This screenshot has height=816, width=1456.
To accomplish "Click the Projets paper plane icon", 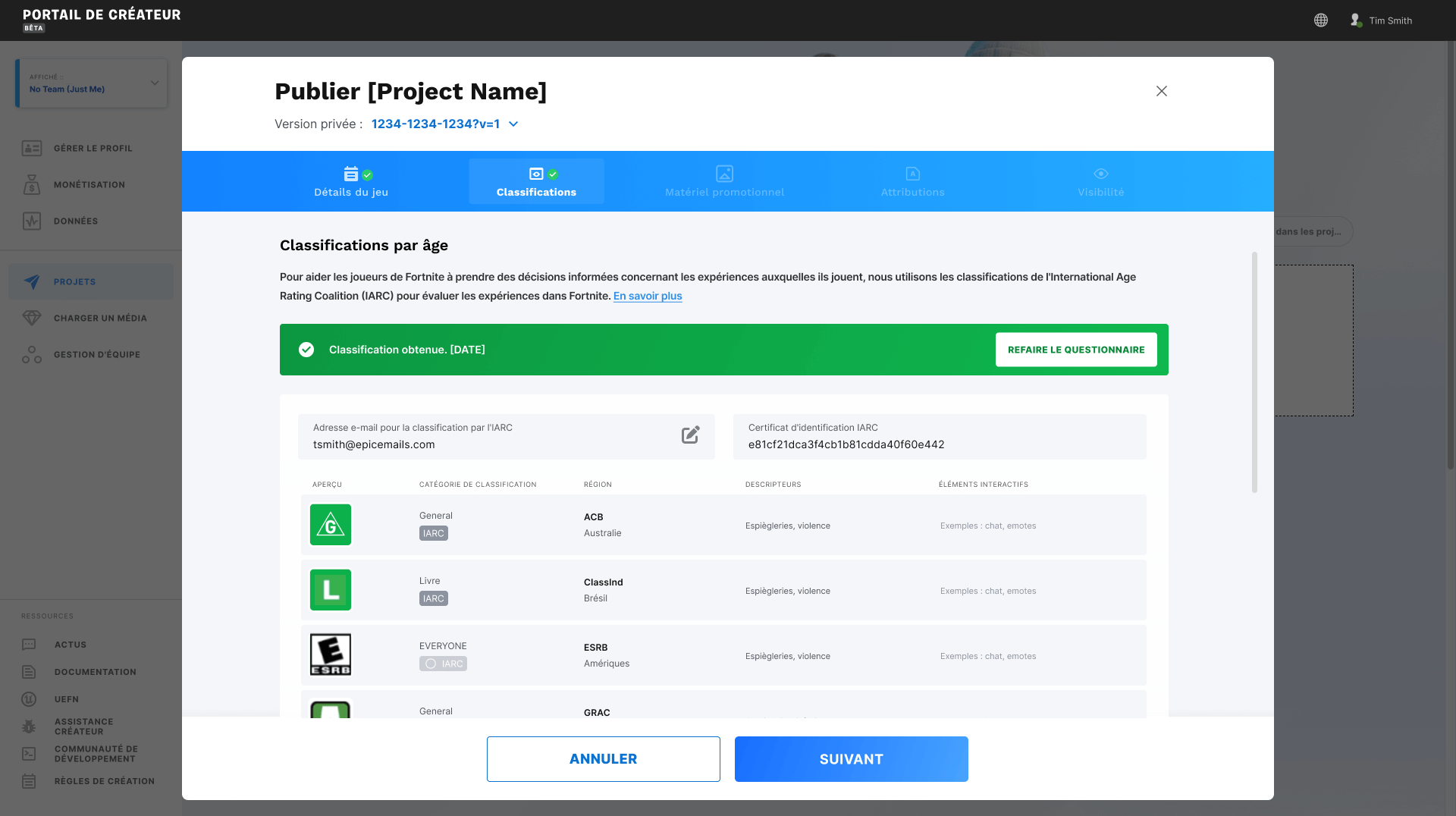I will [32, 281].
